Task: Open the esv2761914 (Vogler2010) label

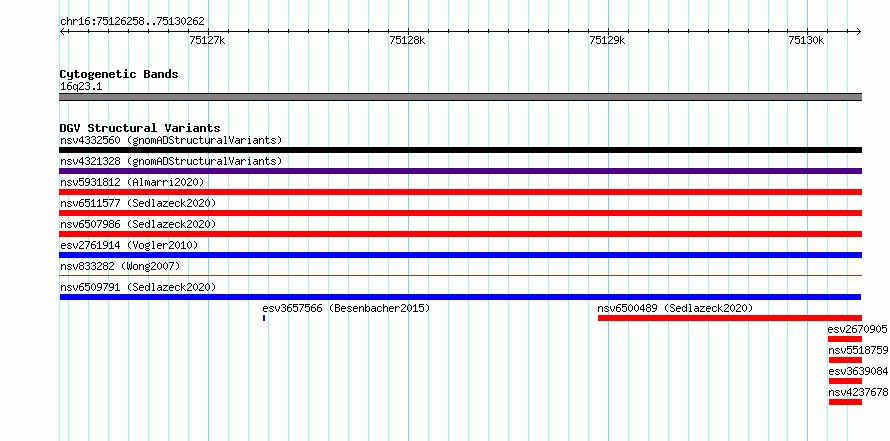Action: [x=129, y=245]
